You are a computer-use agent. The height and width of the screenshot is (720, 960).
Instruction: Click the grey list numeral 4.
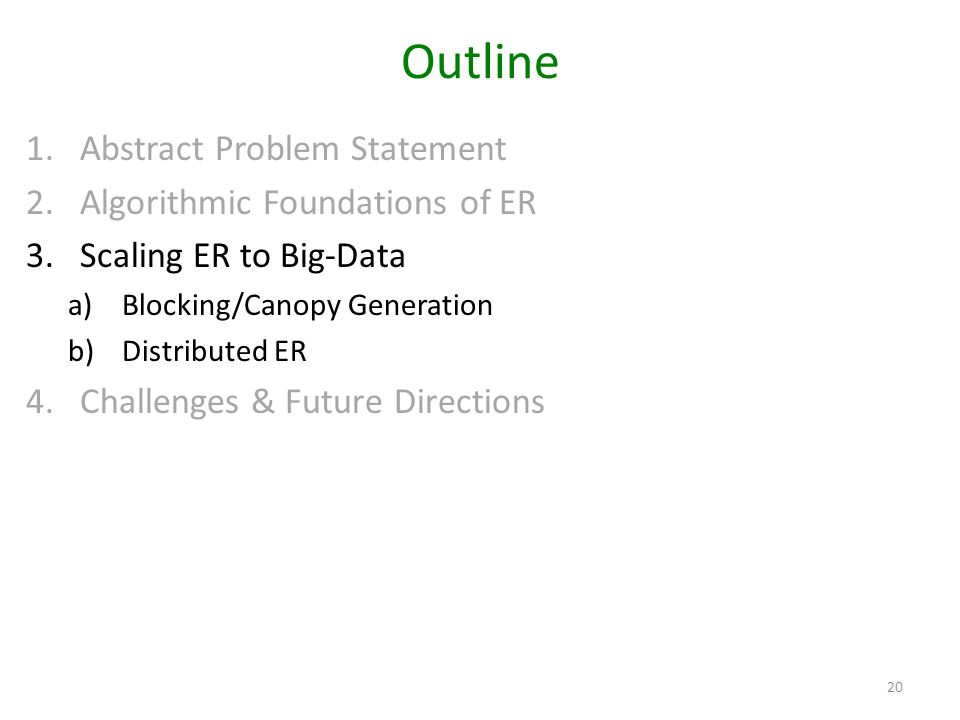coord(39,402)
